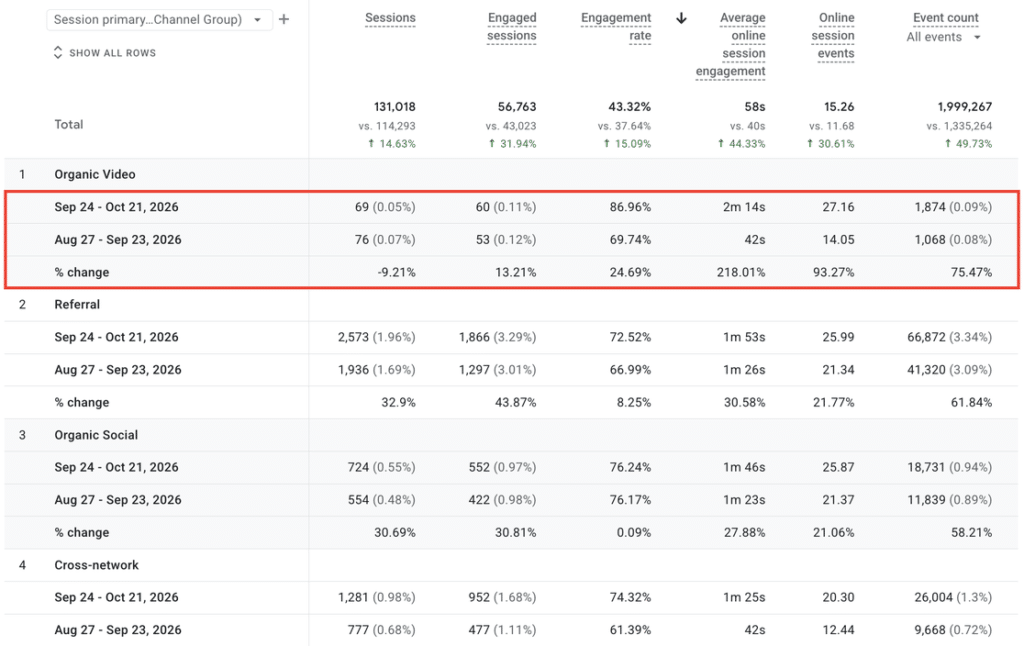Click Organic Video engagement rate 86.96%
The height and width of the screenshot is (646, 1024).
point(630,207)
